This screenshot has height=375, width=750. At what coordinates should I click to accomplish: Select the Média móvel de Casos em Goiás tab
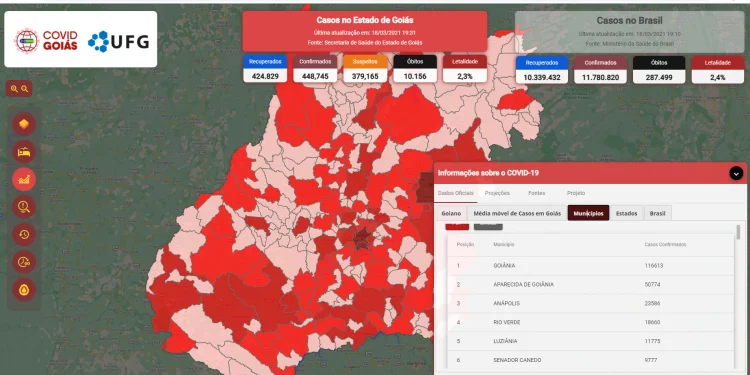pyautogui.click(x=517, y=213)
